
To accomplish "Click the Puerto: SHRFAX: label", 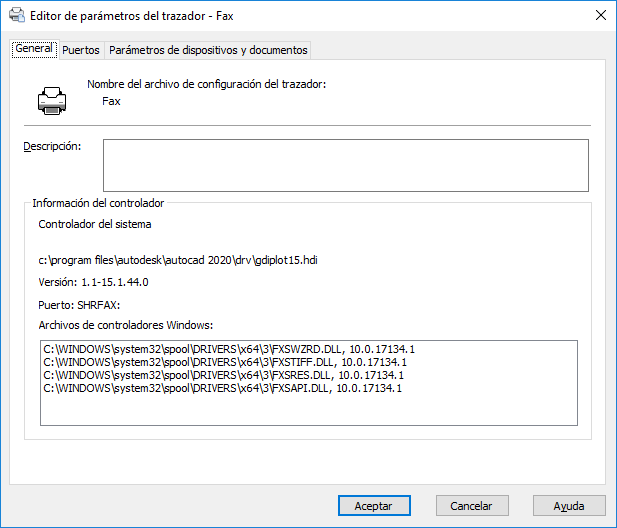I will 79,305.
